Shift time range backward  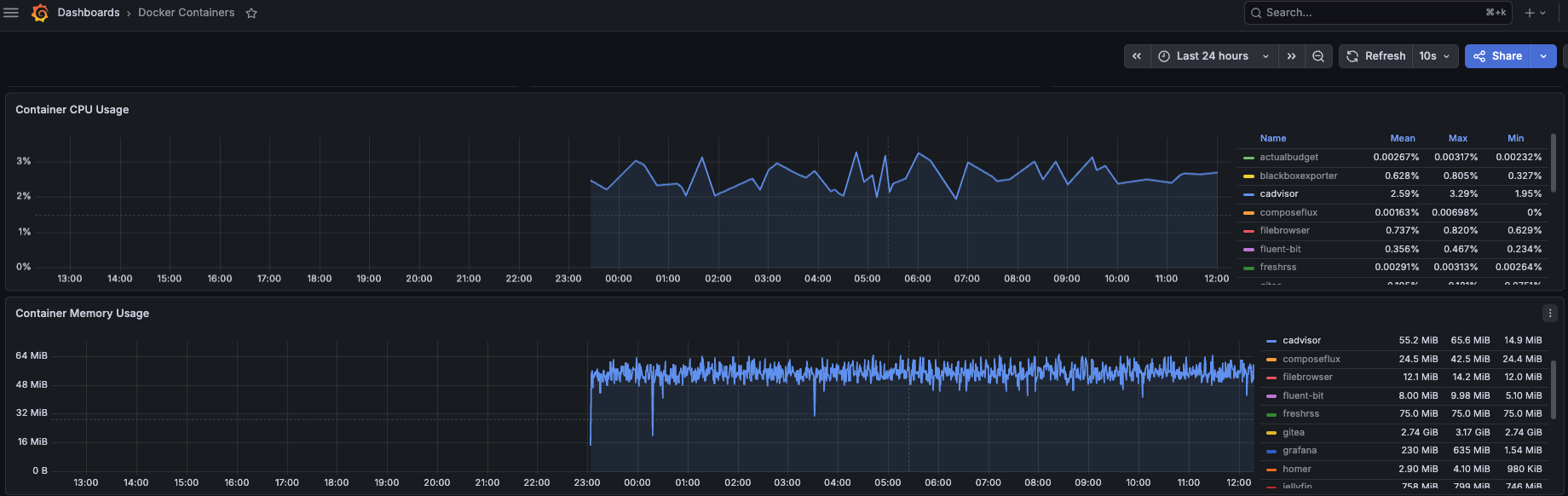1137,56
